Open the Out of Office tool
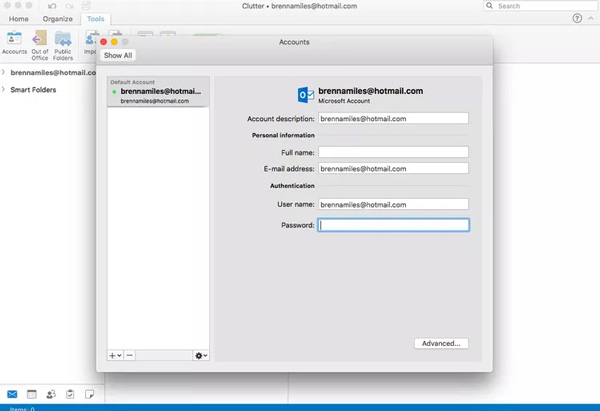 click(40, 45)
